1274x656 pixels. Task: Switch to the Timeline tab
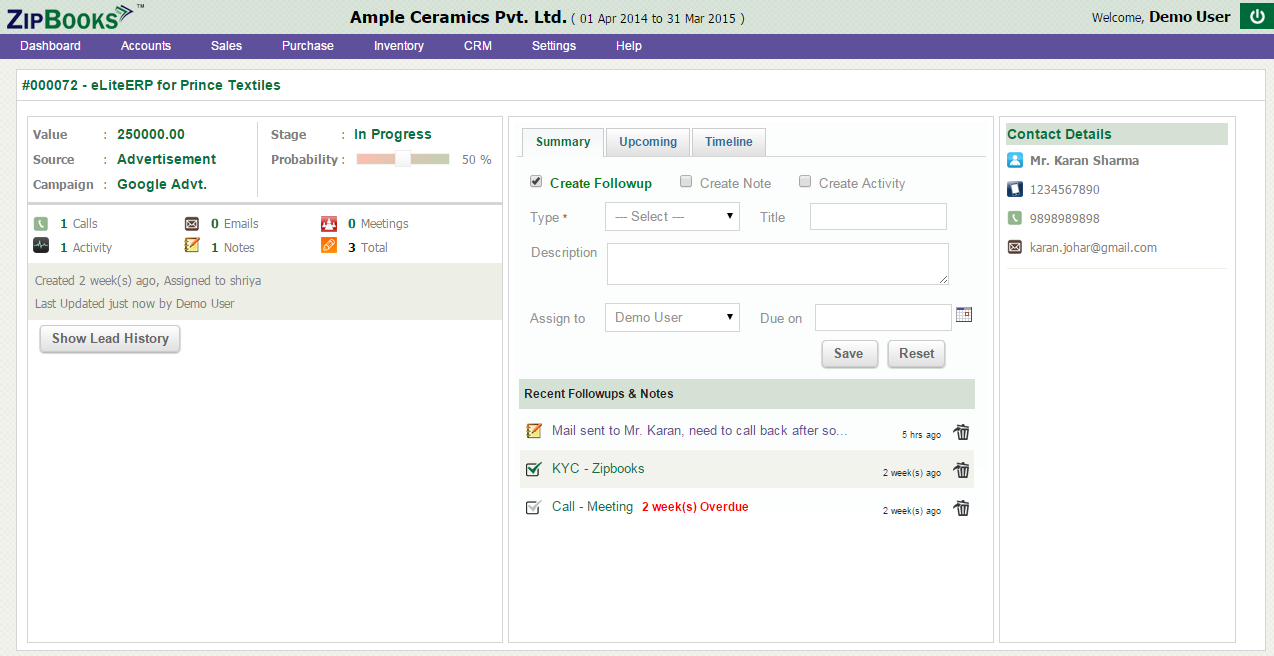[729, 142]
